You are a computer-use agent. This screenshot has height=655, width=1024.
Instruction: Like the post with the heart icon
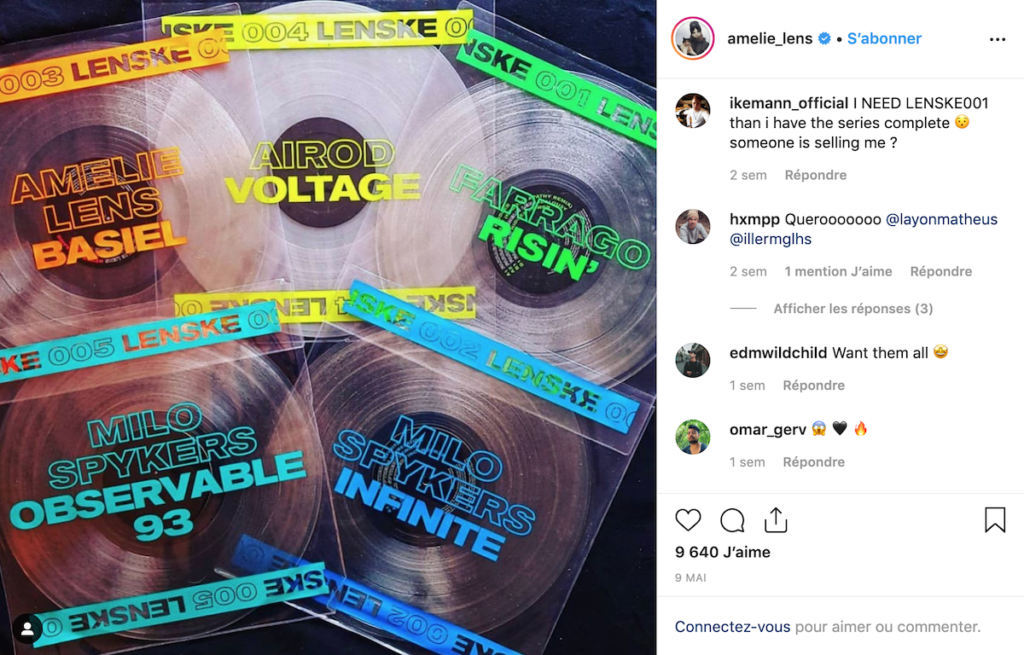688,520
